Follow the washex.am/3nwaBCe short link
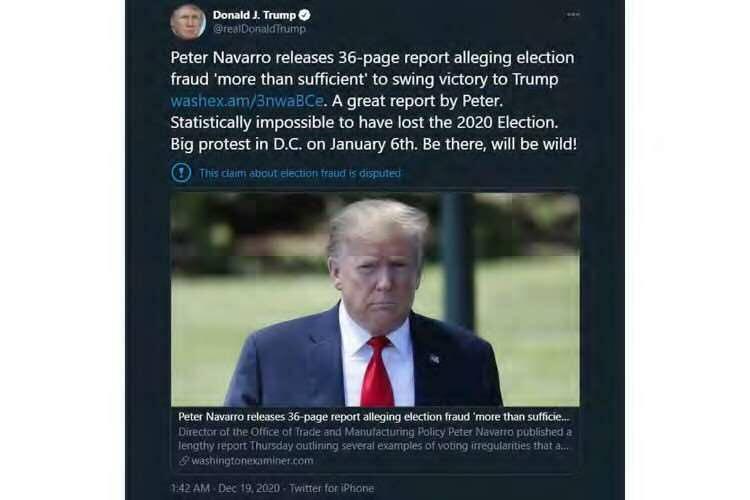 tap(247, 101)
